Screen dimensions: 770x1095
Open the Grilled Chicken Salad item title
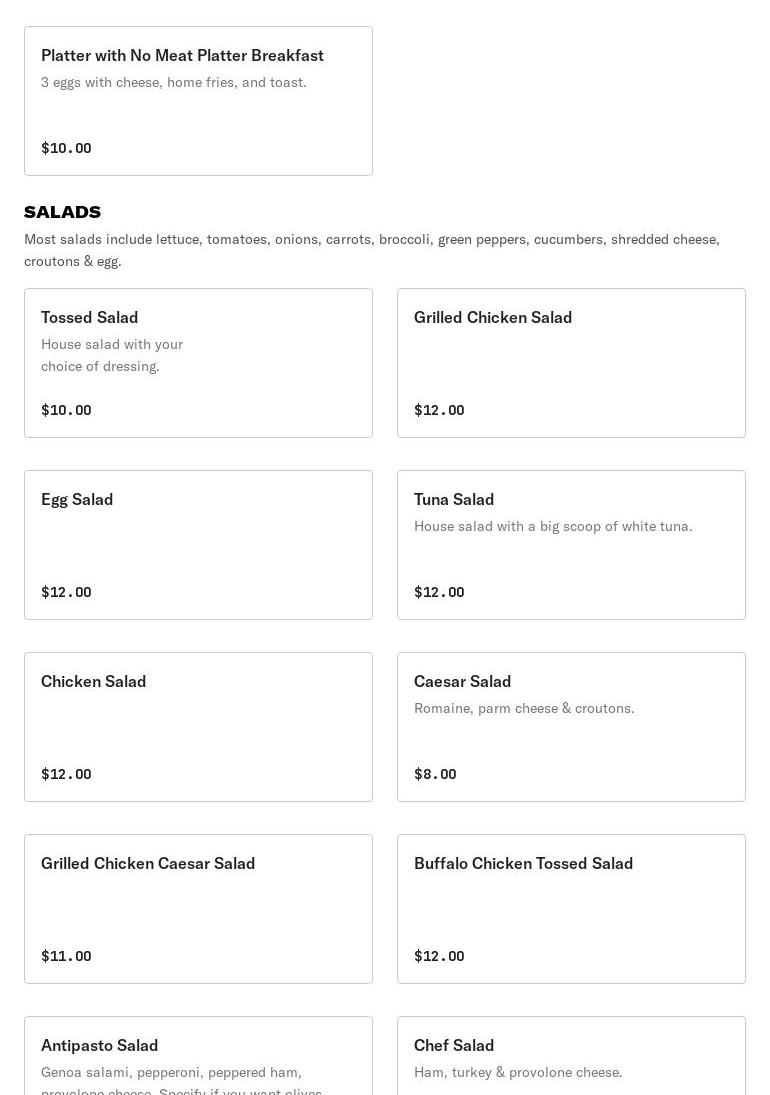click(x=493, y=317)
